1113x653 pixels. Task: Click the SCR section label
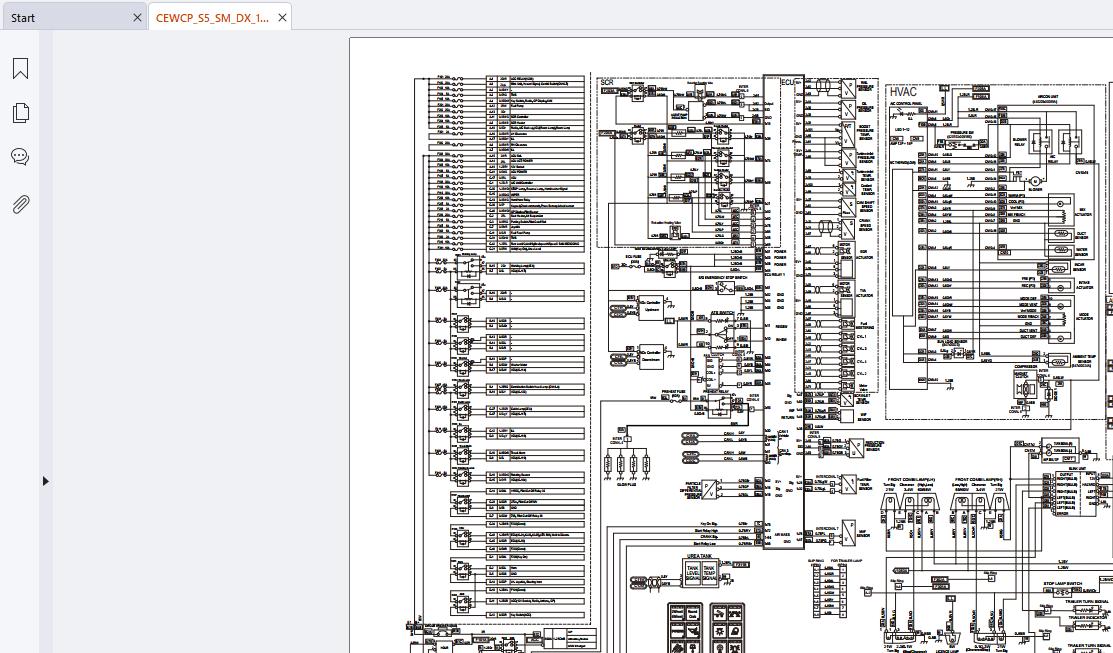click(x=607, y=82)
